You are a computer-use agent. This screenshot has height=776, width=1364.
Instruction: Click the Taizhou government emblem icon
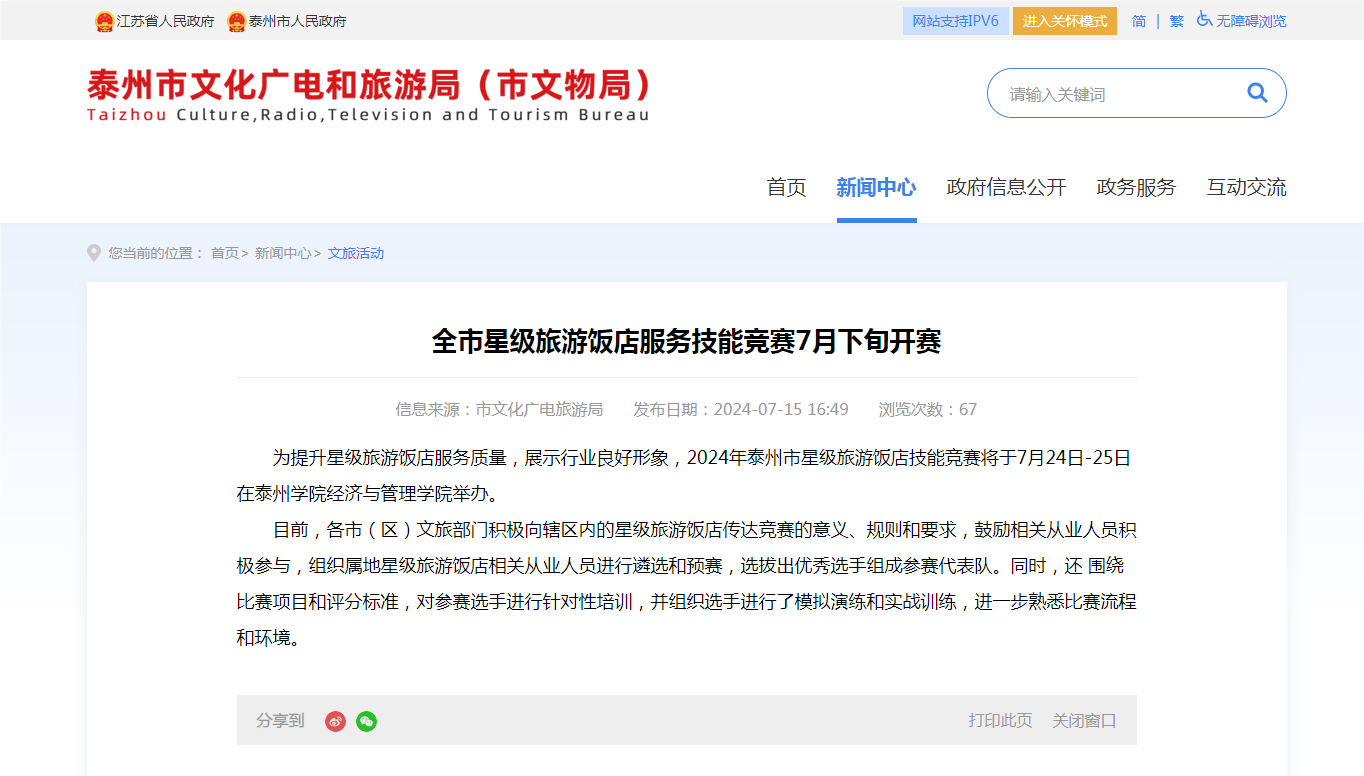[x=236, y=21]
